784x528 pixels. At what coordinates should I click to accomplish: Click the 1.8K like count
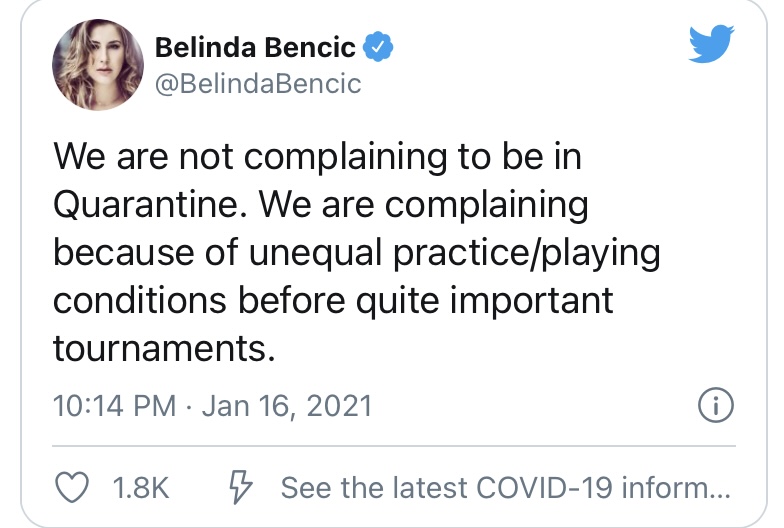(139, 488)
